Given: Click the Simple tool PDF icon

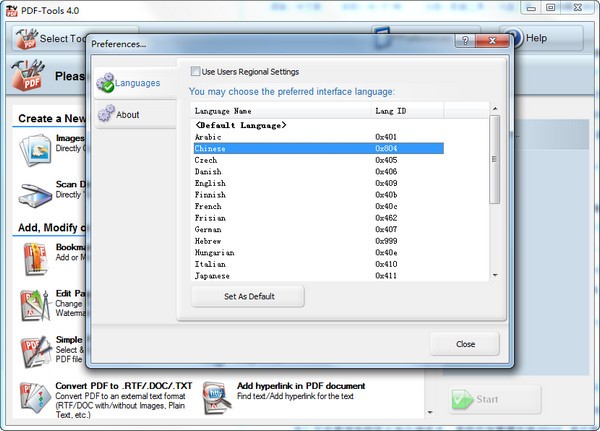Looking at the screenshot, I should click(x=36, y=352).
